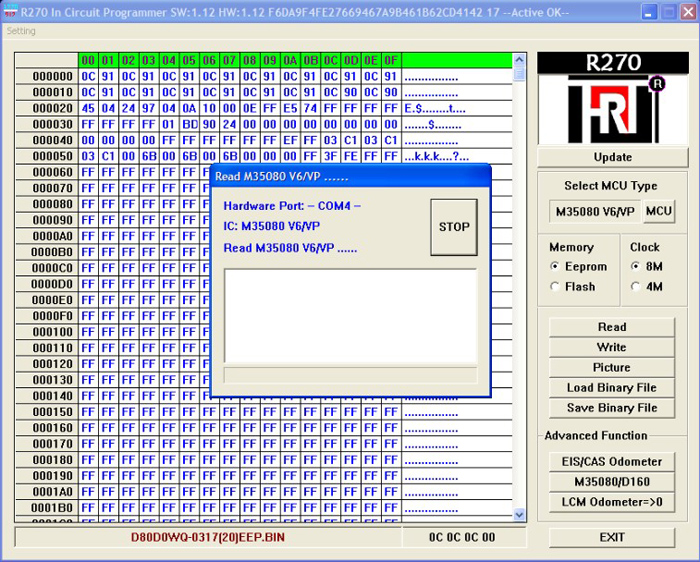The height and width of the screenshot is (562, 700).
Task: Click byte E5 in row 000020
Action: pyautogui.click(x=290, y=108)
